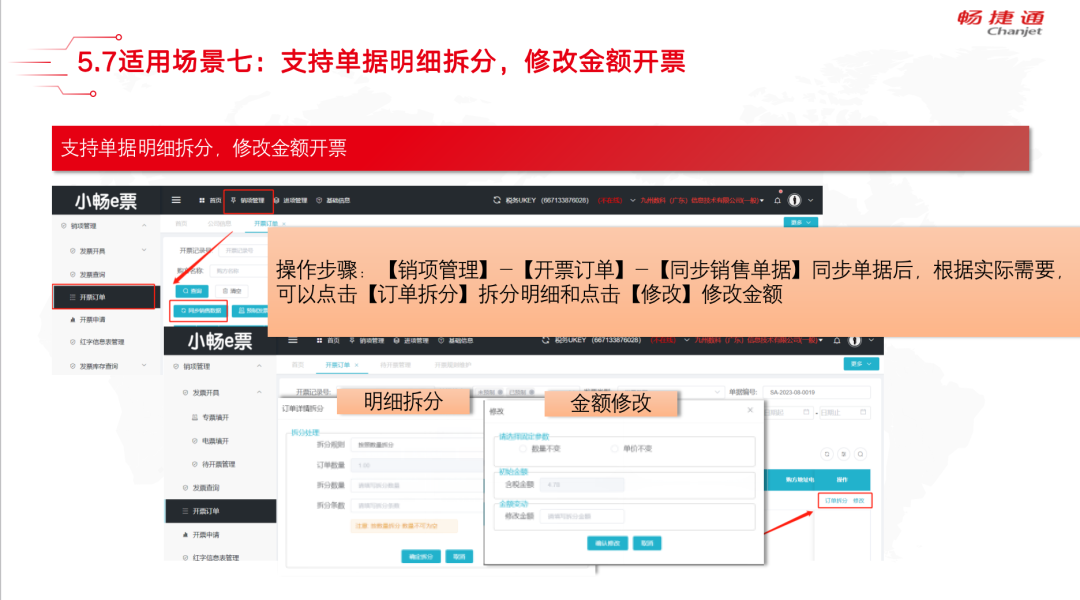1080x600 pixels.
Task: Switch to the 公司信息 tab
Action: pos(220,224)
